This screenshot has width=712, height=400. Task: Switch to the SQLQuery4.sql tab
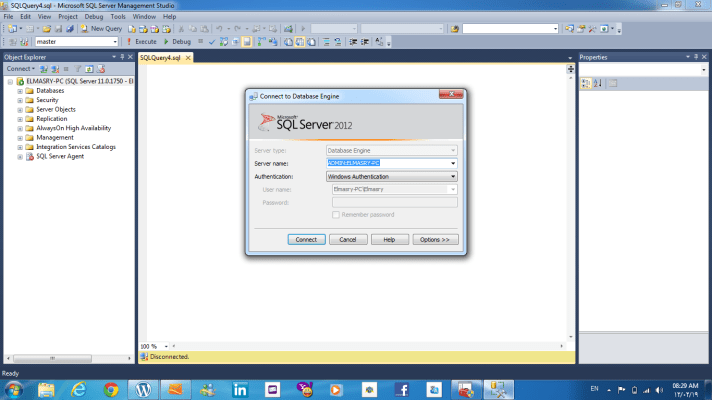coord(162,58)
